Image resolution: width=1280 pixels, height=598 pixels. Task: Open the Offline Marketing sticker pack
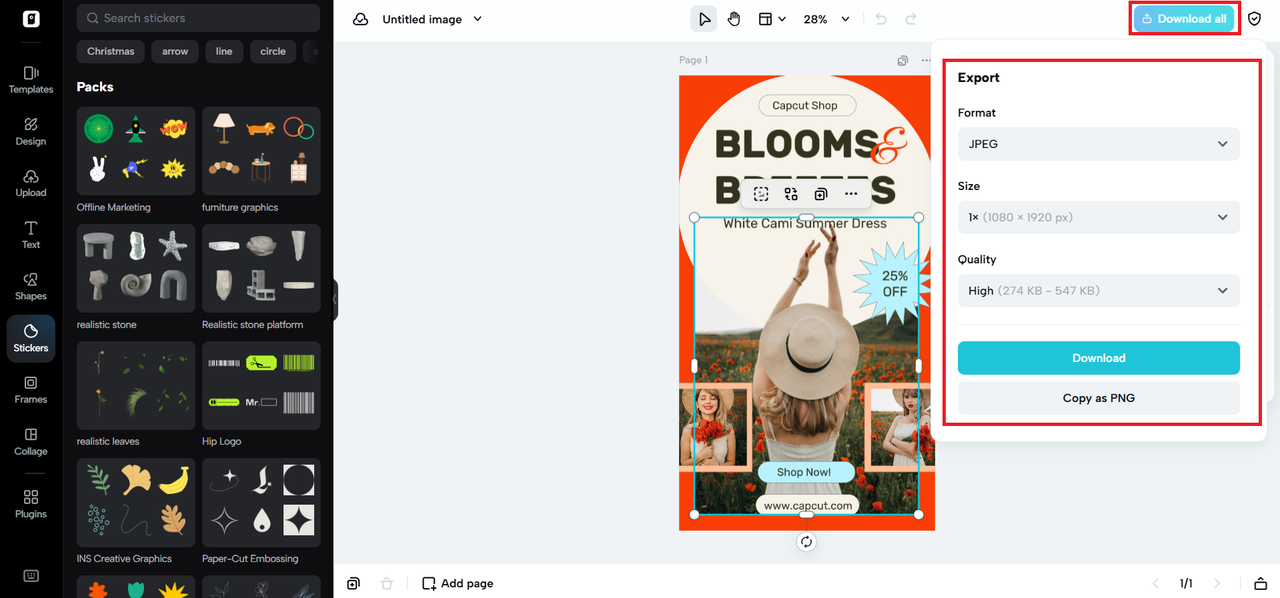pos(136,151)
